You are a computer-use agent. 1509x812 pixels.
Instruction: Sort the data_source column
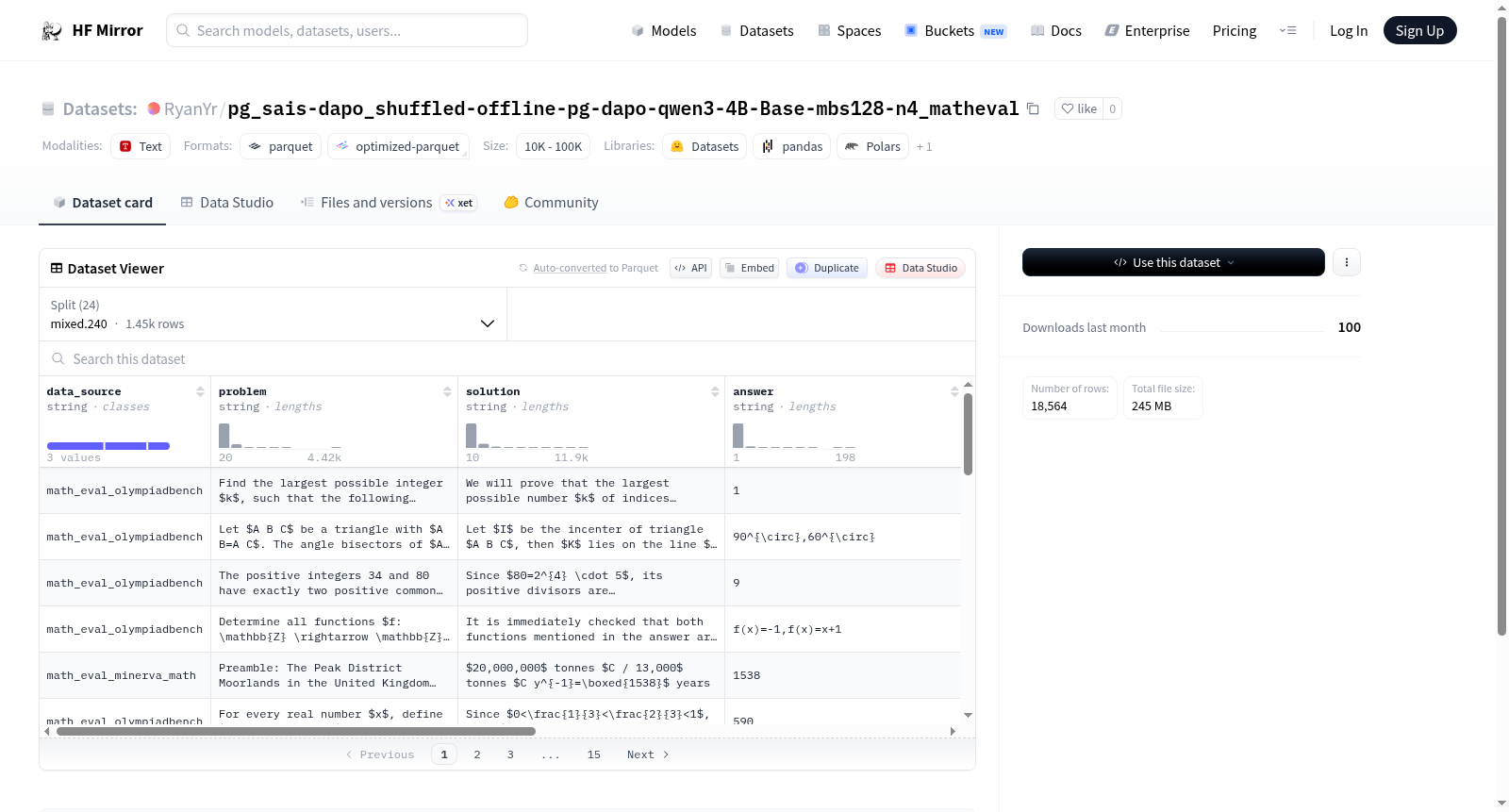coord(200,391)
